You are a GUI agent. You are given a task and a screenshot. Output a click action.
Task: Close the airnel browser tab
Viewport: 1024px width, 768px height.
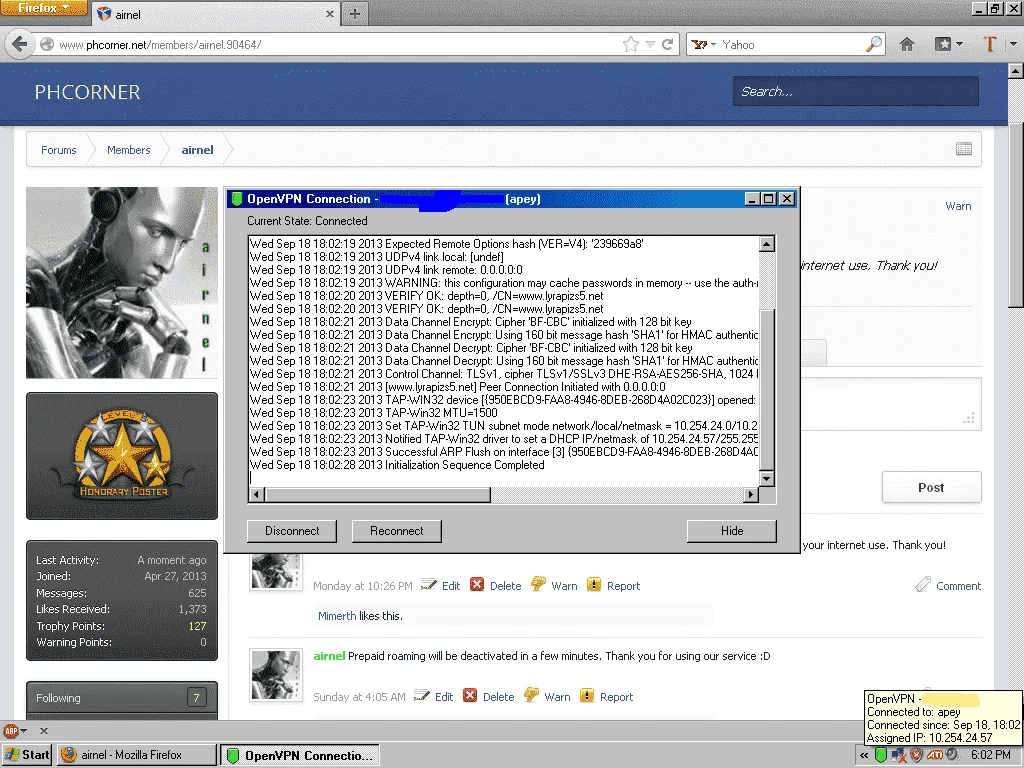[x=330, y=14]
